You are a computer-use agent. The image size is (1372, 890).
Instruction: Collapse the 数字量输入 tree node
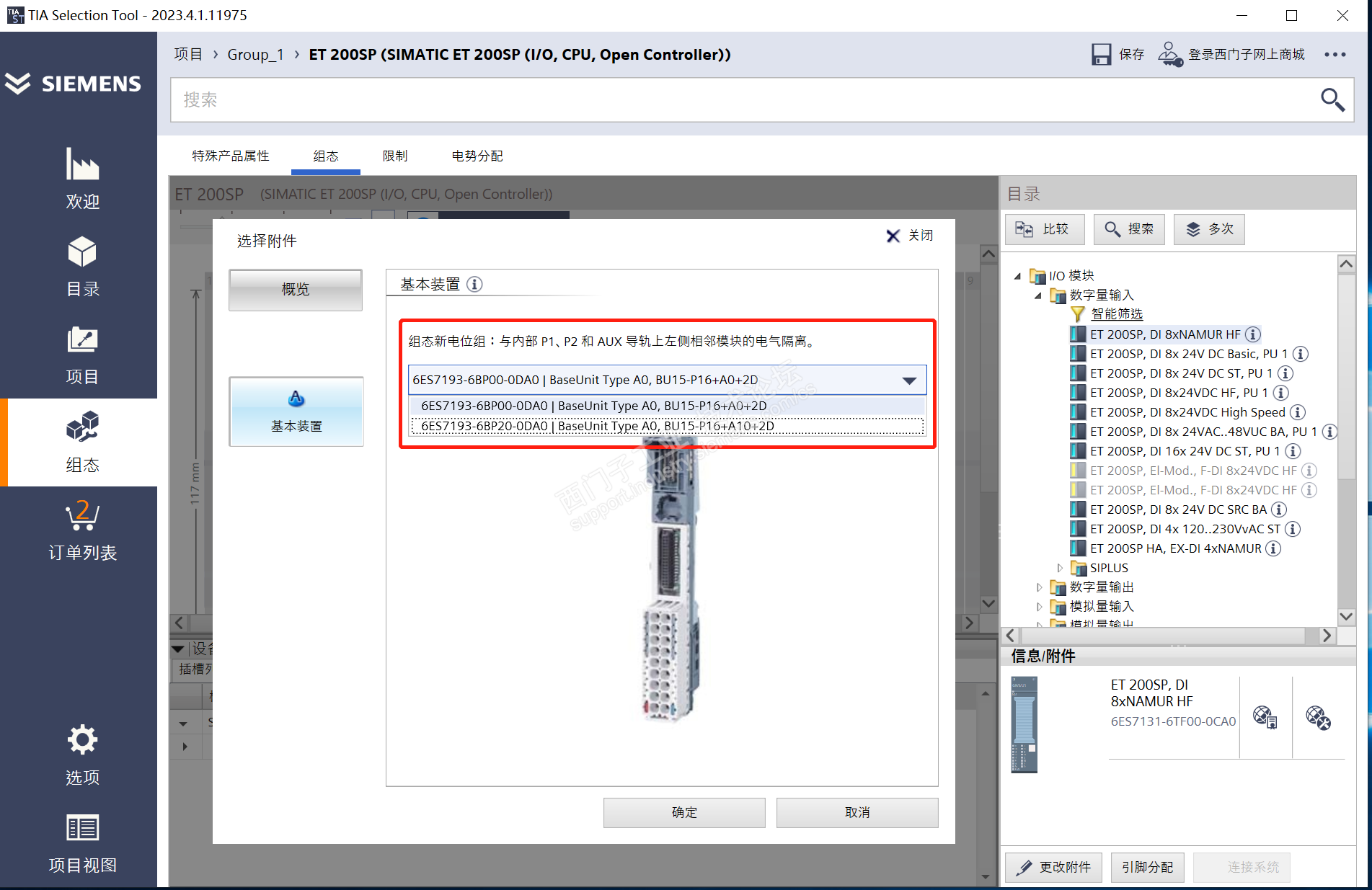(x=1038, y=295)
